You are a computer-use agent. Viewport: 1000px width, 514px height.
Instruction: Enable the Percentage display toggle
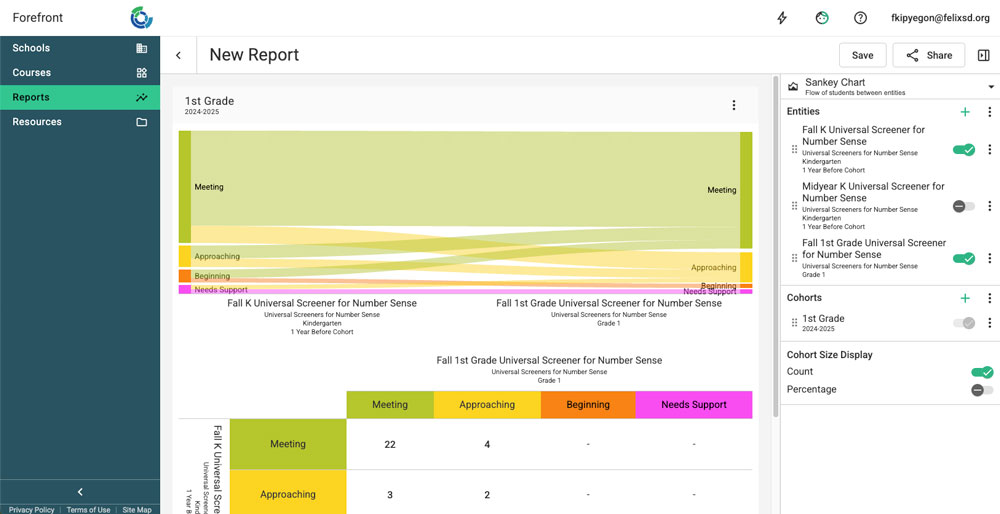tap(982, 390)
